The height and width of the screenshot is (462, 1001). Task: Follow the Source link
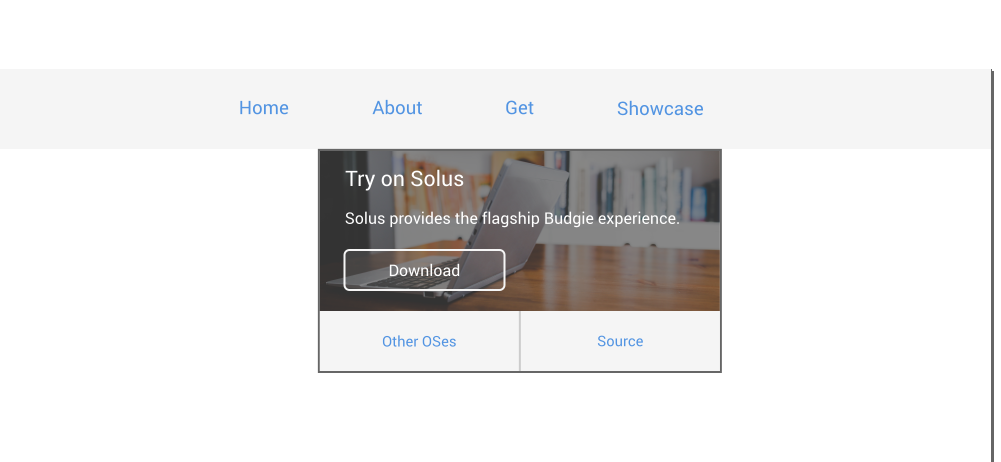620,341
